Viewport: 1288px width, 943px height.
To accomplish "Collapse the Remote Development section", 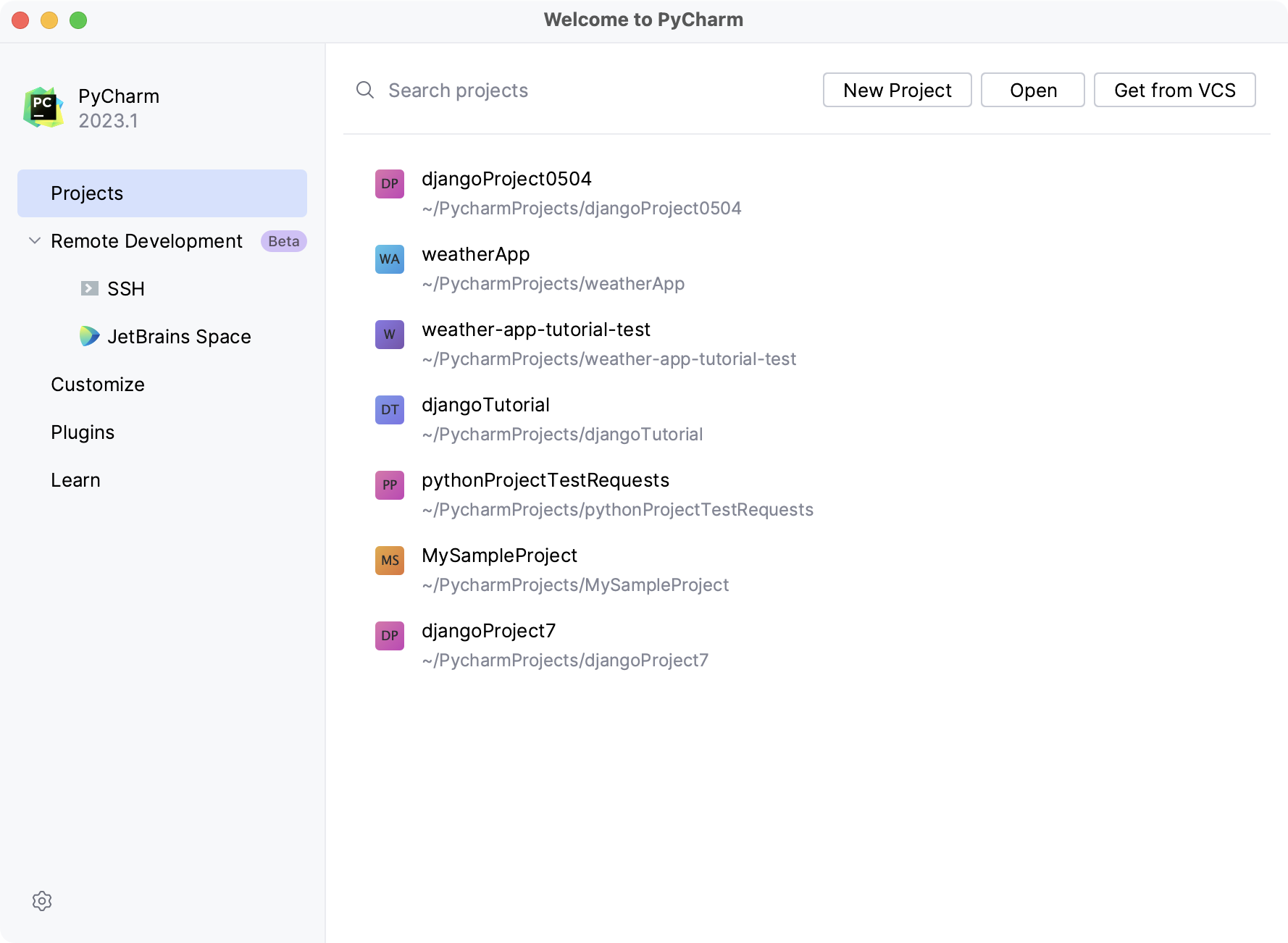I will click(x=34, y=240).
